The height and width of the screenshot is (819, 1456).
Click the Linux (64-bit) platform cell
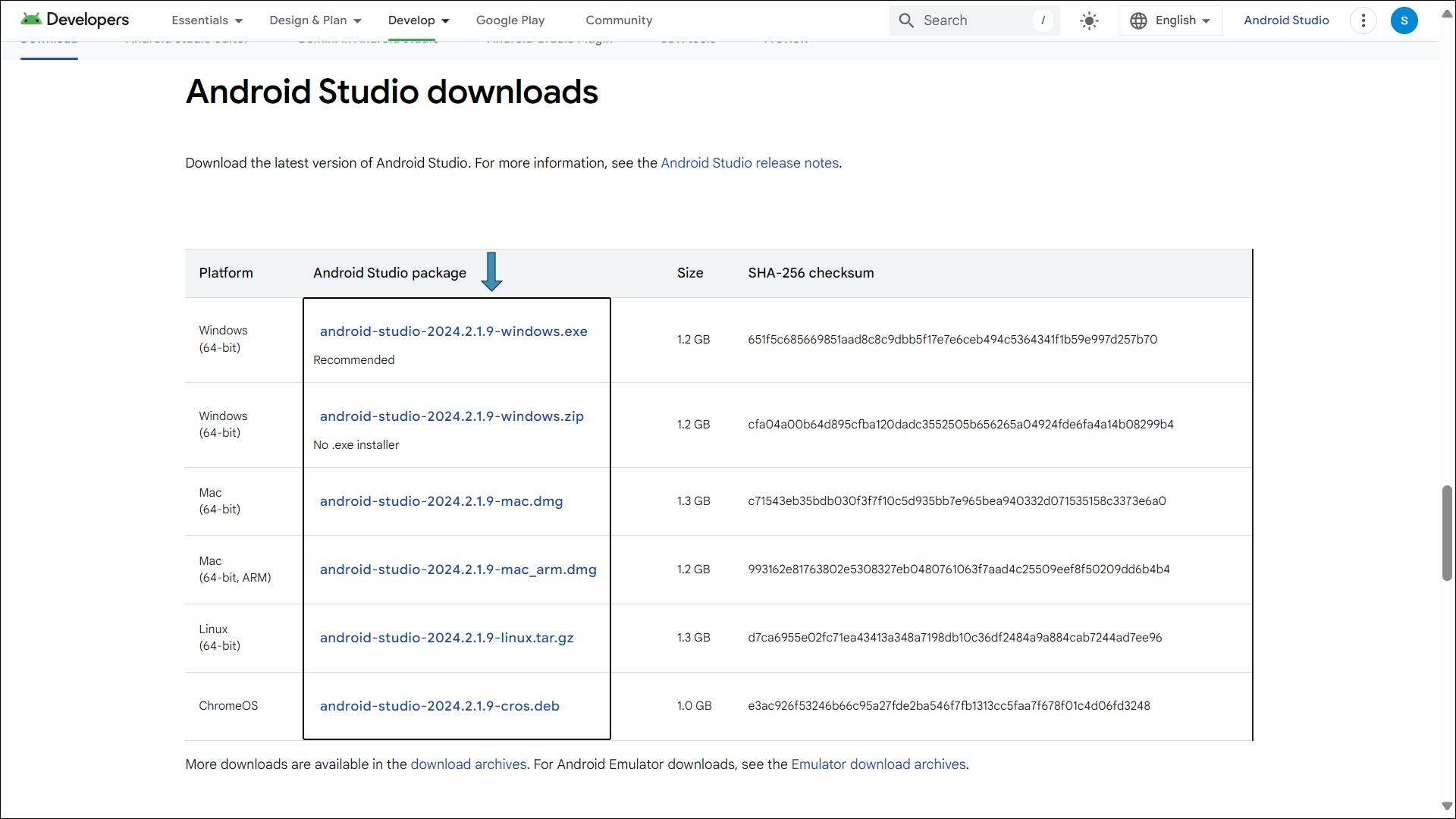click(x=220, y=638)
